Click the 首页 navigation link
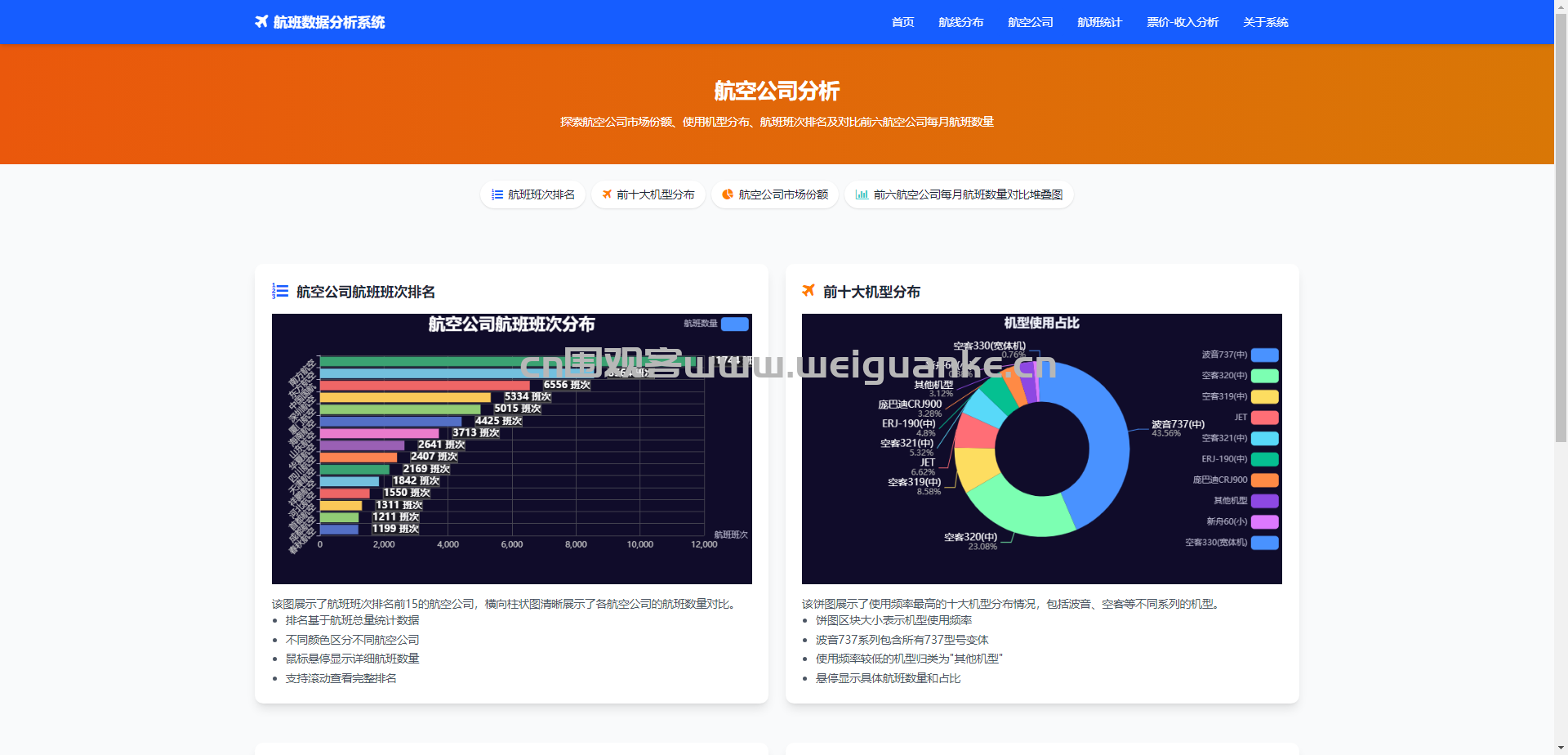The width and height of the screenshot is (1568, 755). coord(902,22)
